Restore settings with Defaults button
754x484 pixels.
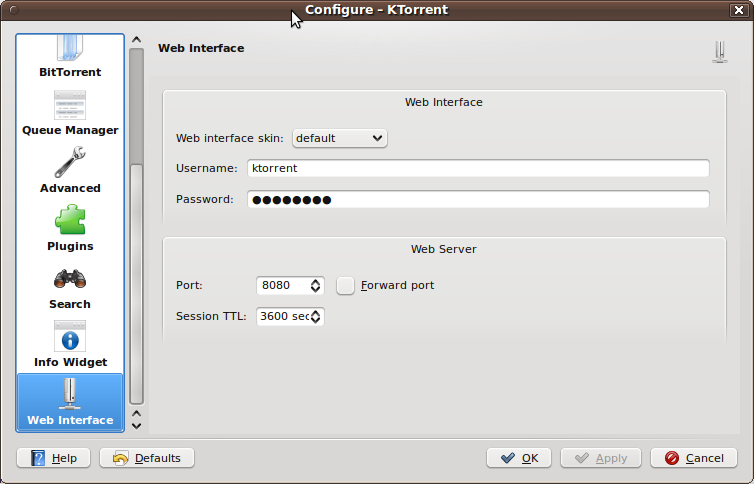[147, 458]
